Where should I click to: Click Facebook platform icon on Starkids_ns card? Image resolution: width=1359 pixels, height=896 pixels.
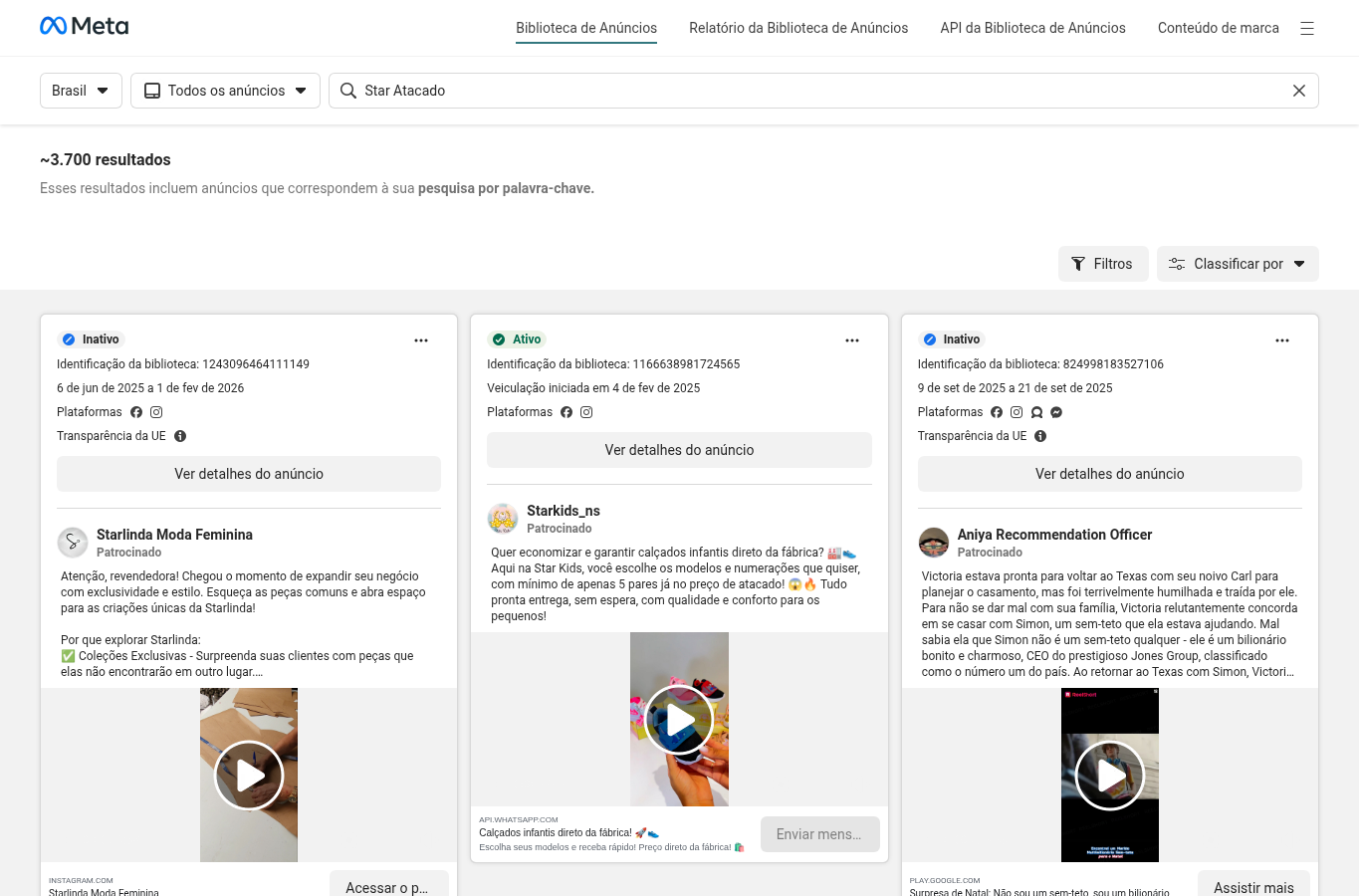(566, 412)
